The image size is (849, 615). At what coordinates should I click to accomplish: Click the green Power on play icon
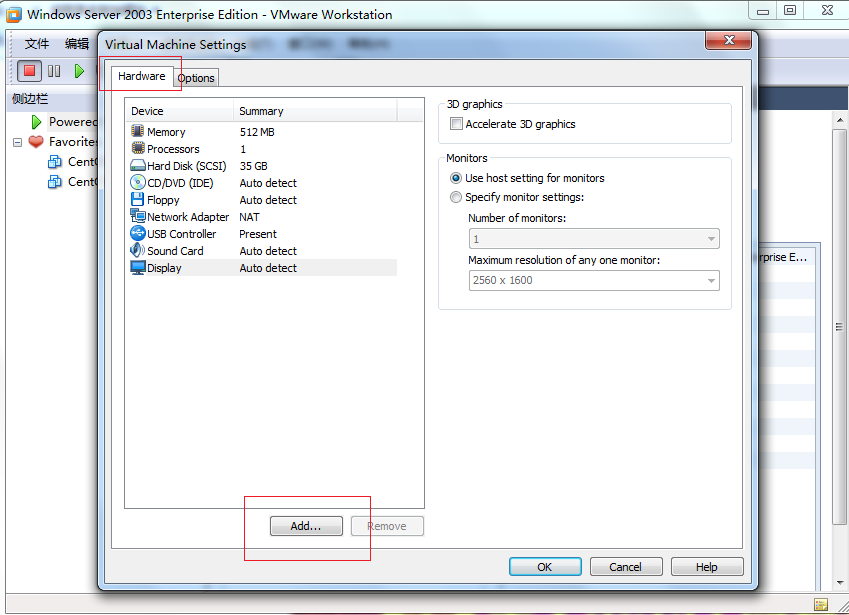pyautogui.click(x=79, y=71)
